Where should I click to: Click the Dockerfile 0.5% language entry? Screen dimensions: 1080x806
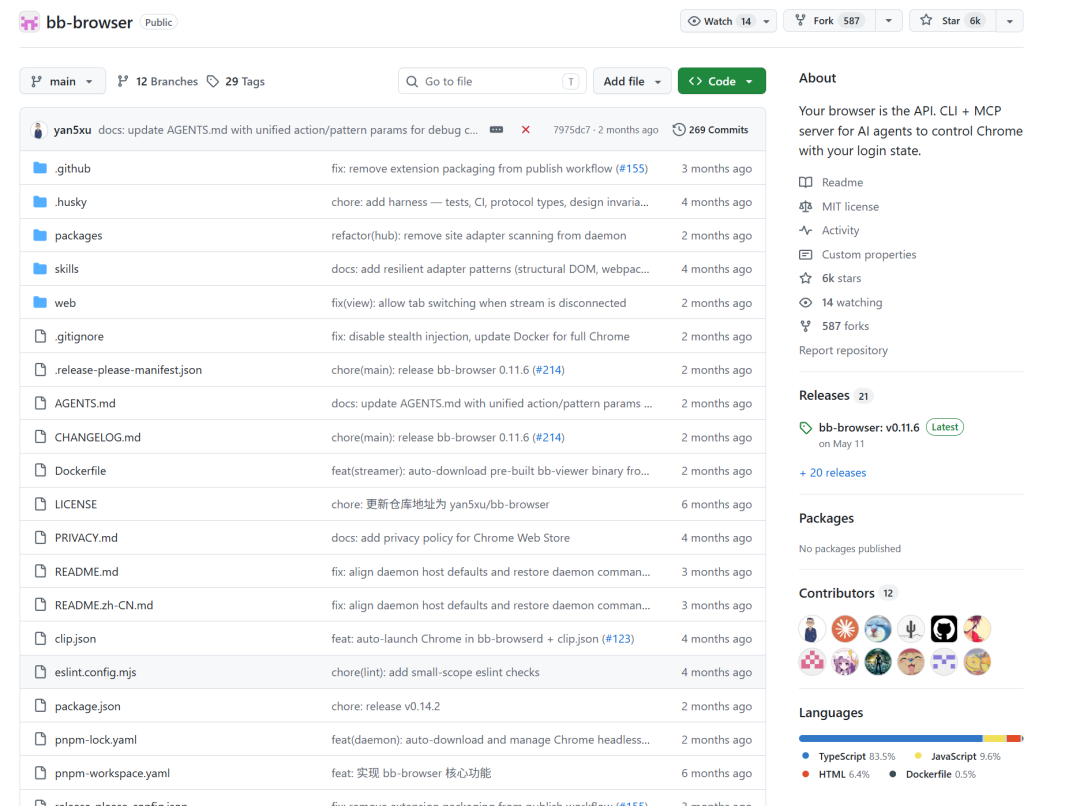933,774
